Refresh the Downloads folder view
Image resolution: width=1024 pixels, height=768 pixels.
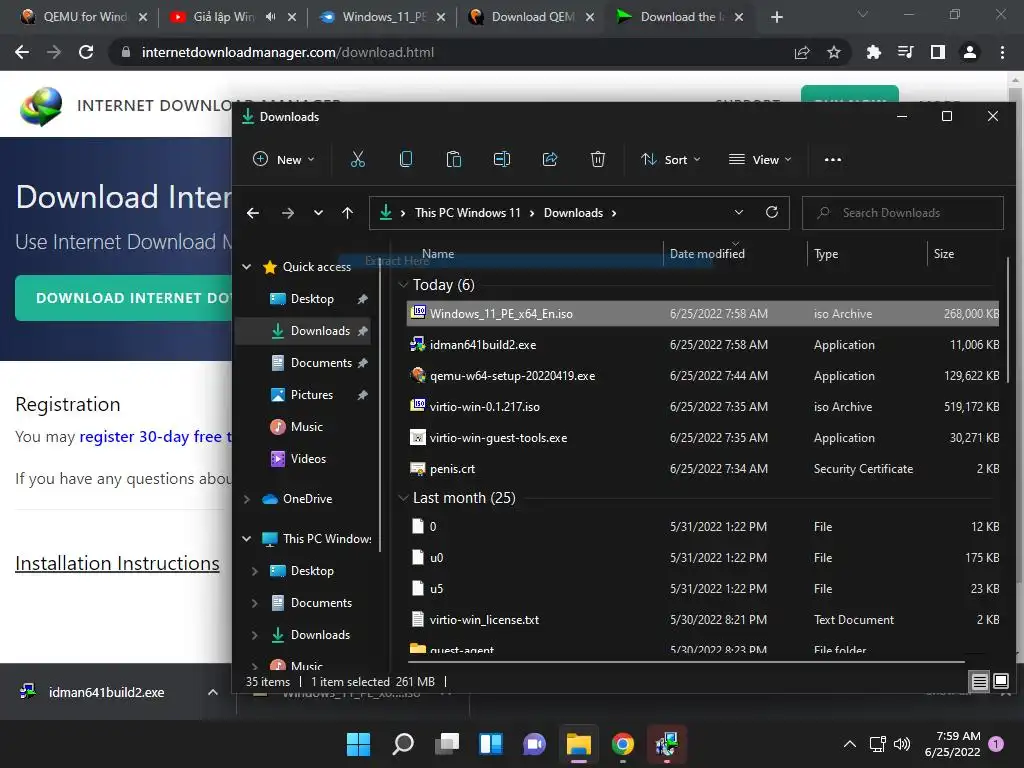(772, 212)
